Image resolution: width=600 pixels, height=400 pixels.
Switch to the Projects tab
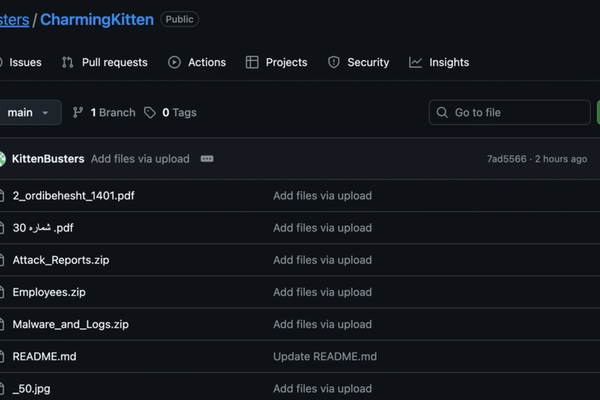pyautogui.click(x=286, y=62)
